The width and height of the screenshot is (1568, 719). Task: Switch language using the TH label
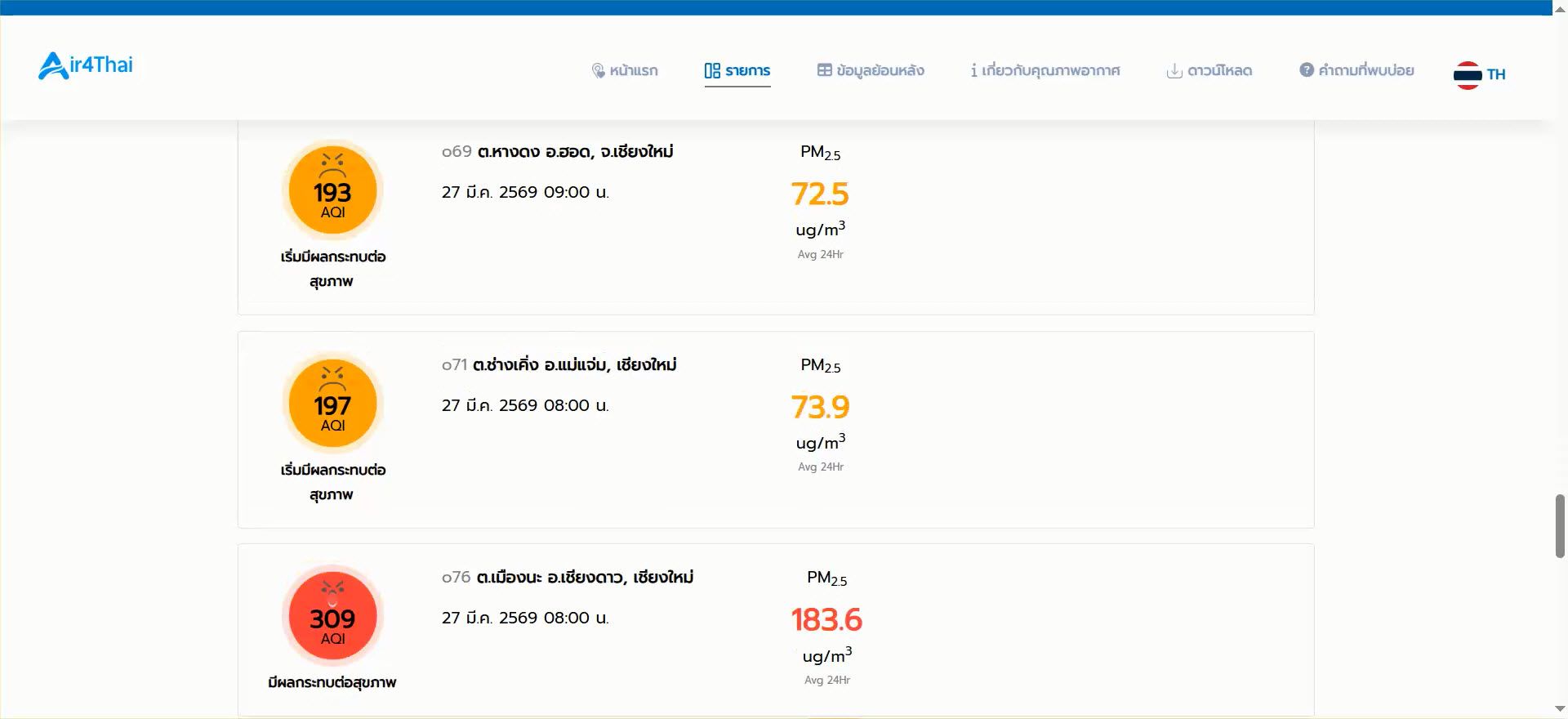pyautogui.click(x=1496, y=74)
